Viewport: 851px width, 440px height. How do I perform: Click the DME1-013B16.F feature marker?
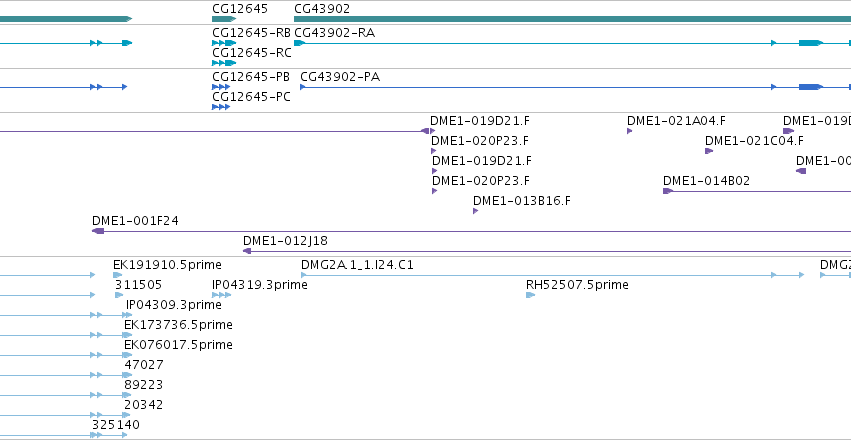[x=475, y=211]
